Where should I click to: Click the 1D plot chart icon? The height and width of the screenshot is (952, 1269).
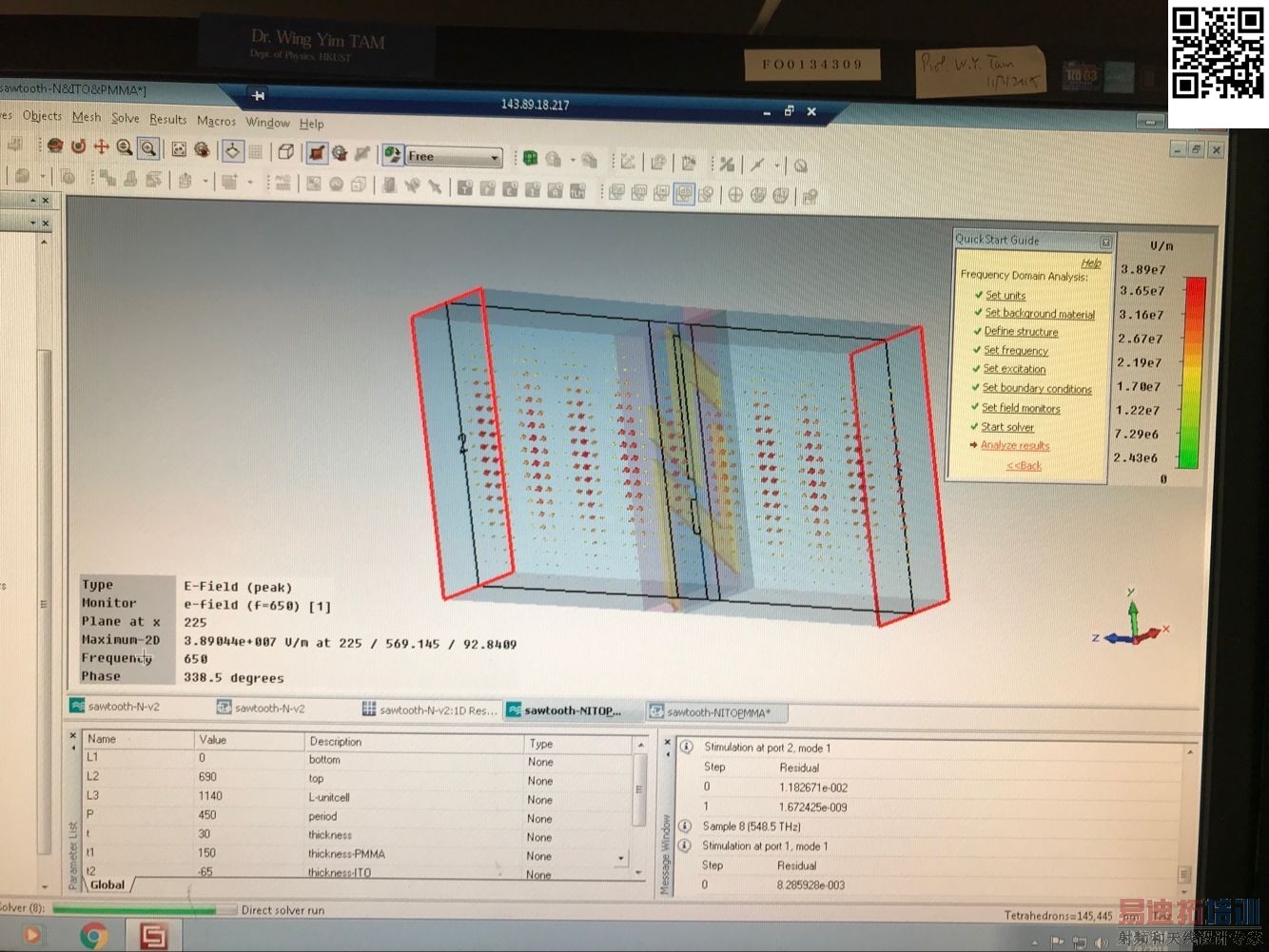pos(628,162)
